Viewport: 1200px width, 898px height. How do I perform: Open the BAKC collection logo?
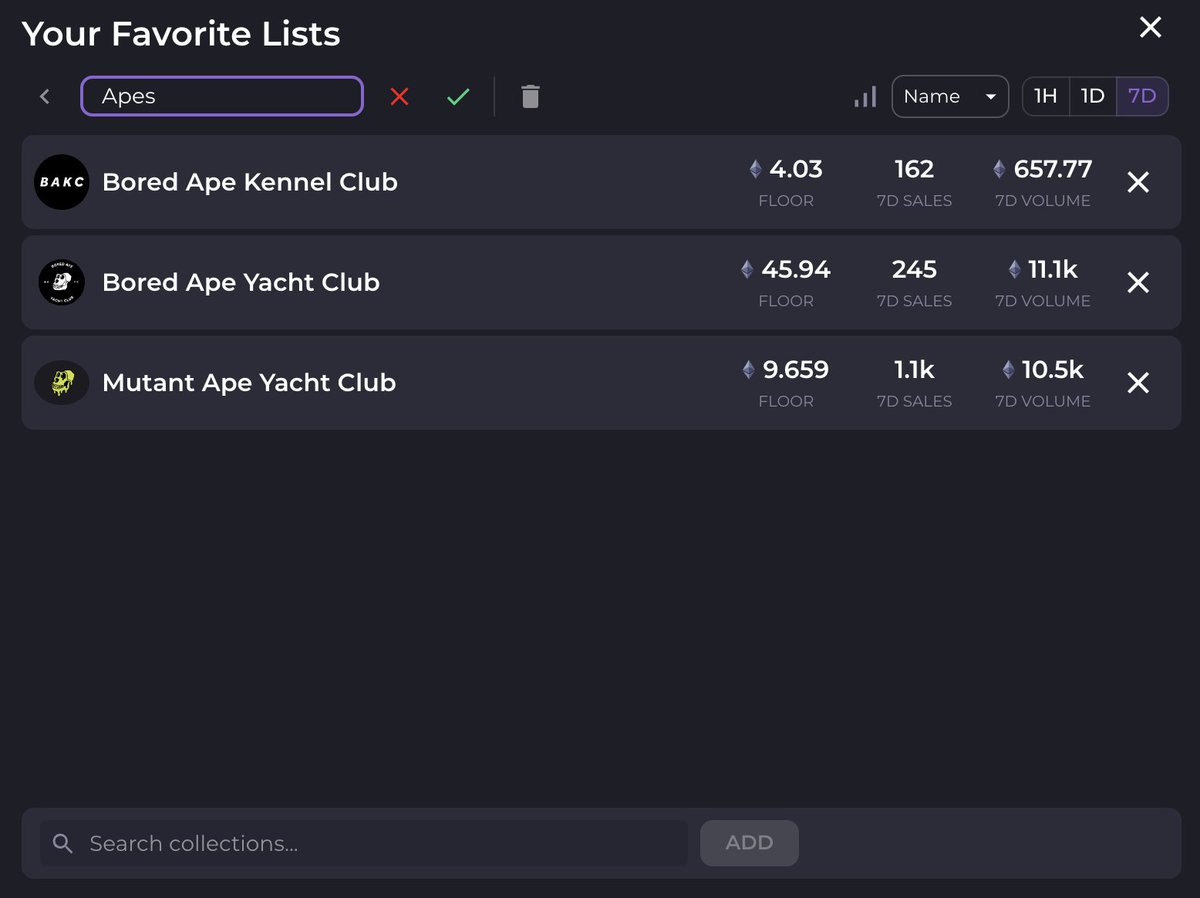(61, 182)
